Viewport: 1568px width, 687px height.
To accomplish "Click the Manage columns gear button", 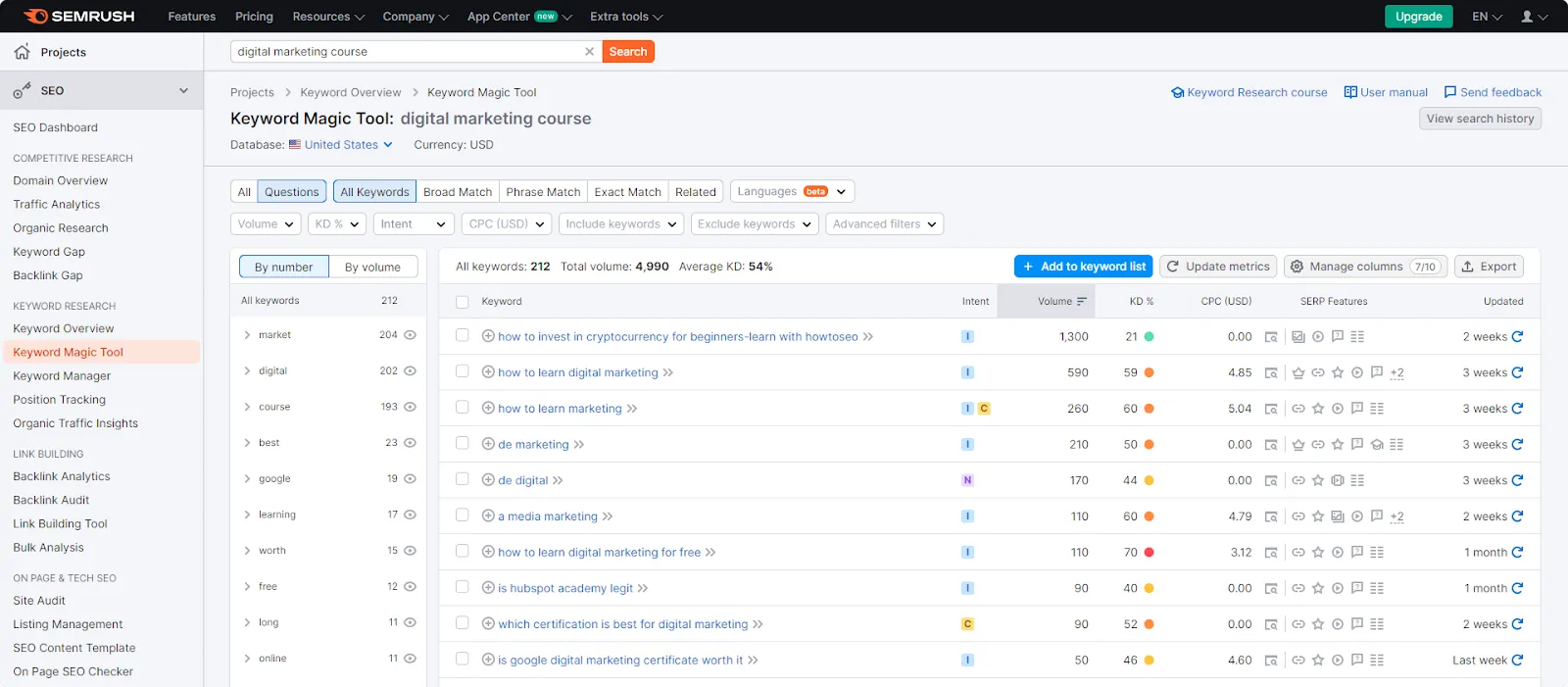I will point(1365,267).
